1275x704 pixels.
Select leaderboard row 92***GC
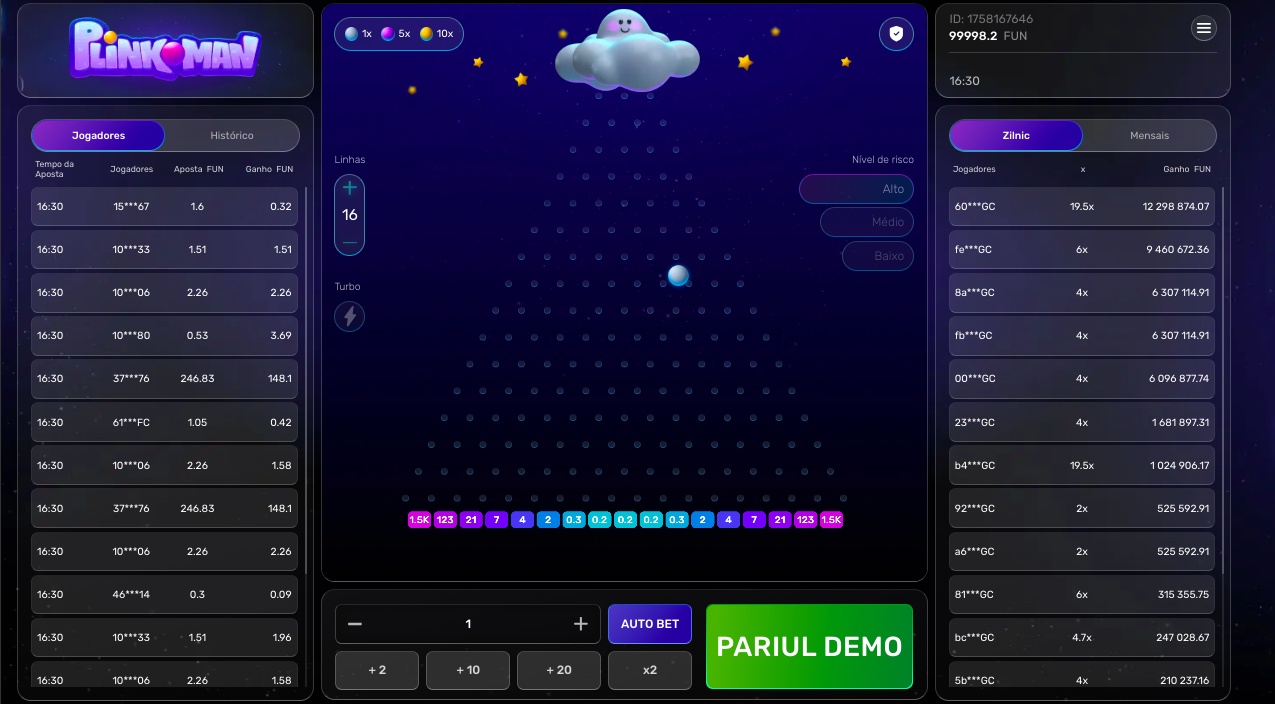click(1082, 508)
